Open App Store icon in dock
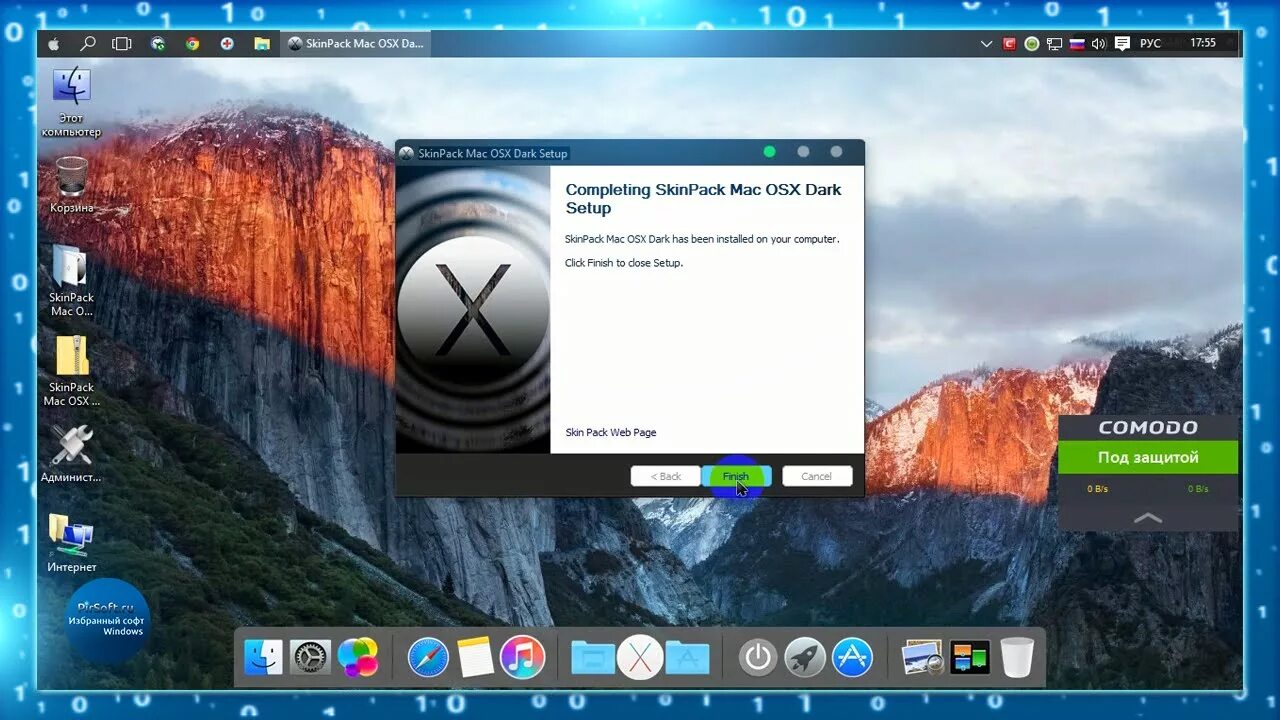 [853, 657]
